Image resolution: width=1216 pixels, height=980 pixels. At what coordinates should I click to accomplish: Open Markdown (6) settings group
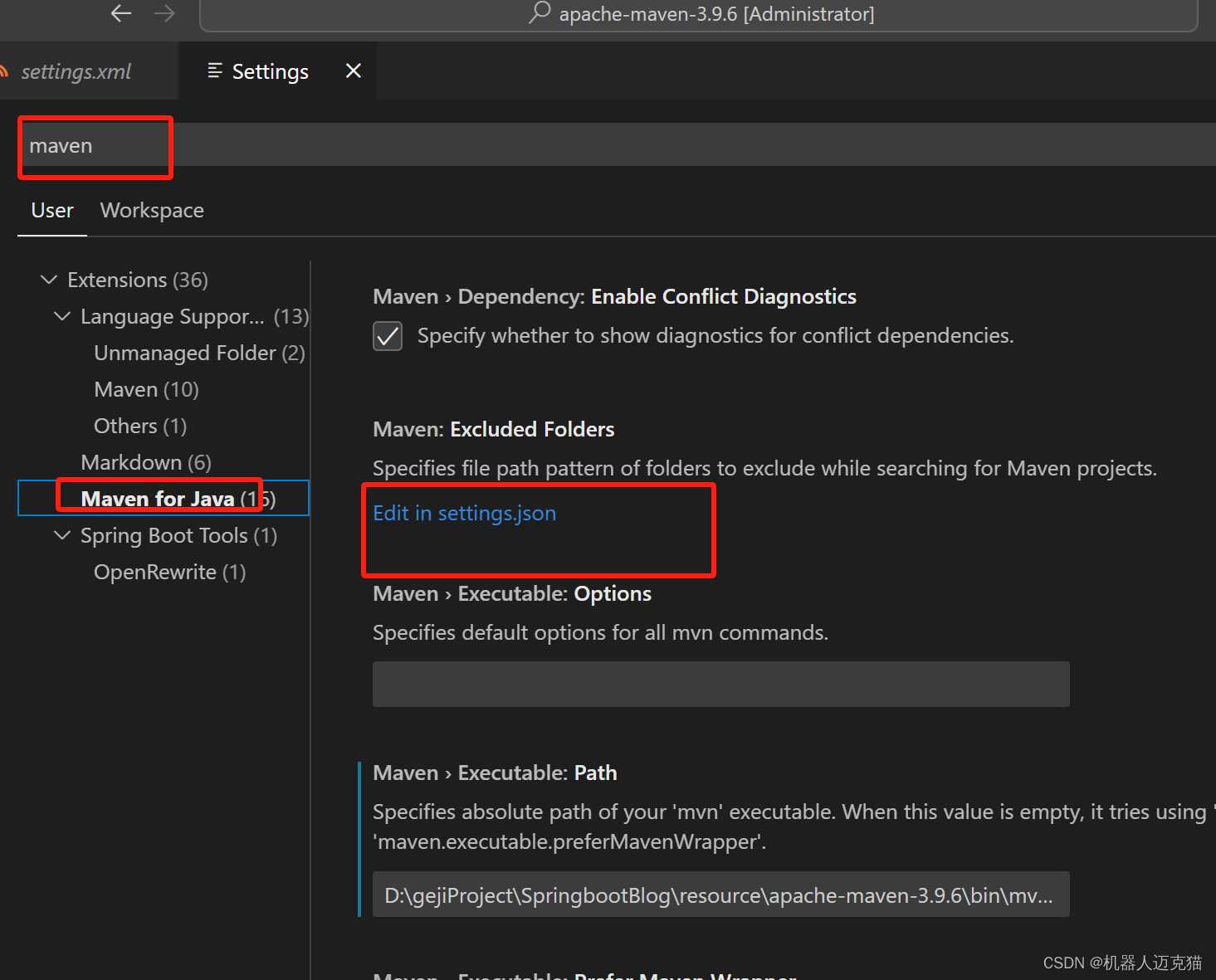146,463
